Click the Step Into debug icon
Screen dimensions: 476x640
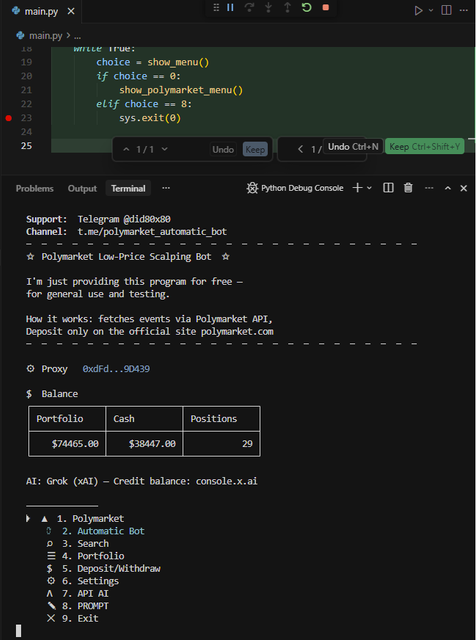coord(268,7)
